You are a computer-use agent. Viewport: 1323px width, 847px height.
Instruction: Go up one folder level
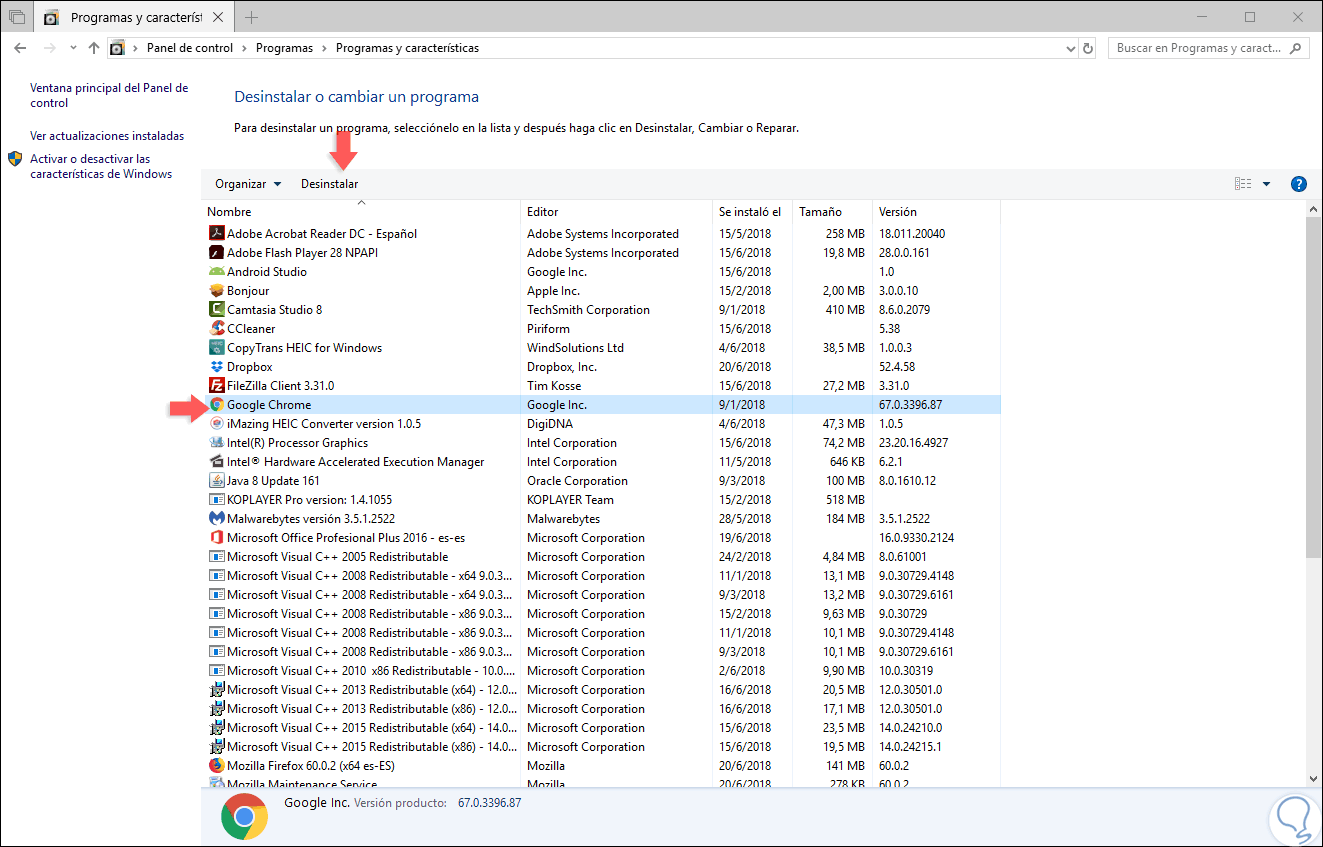pyautogui.click(x=94, y=48)
